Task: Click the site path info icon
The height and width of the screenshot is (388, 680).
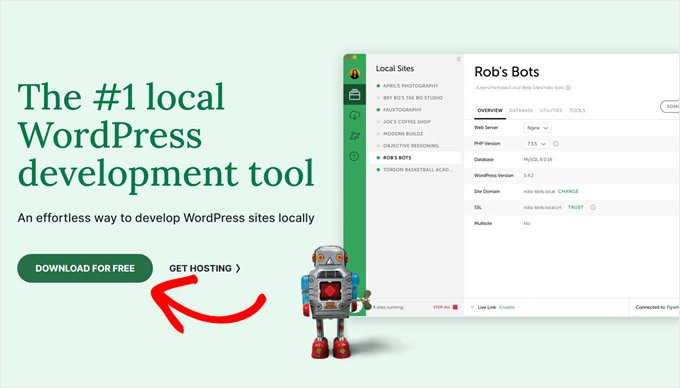Action: [x=568, y=88]
